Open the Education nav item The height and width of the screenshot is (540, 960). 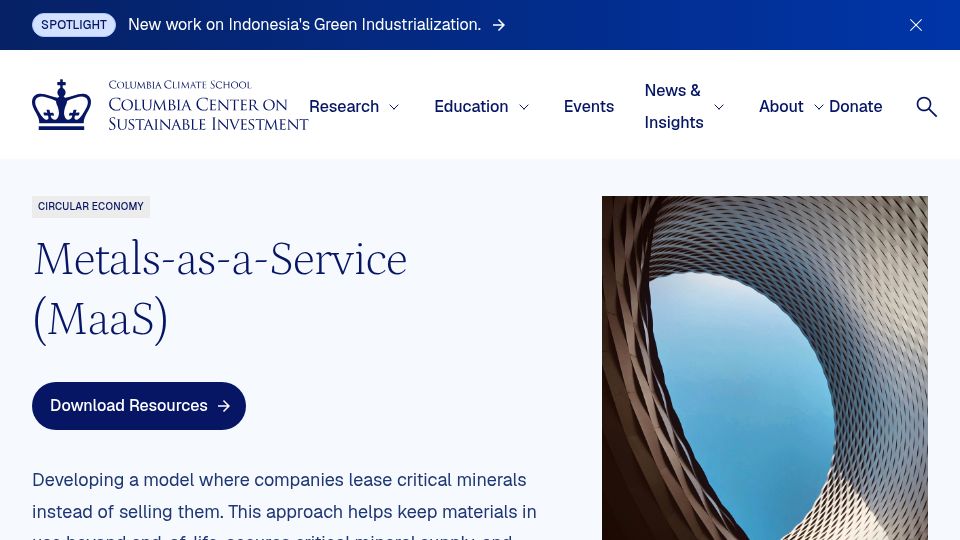pyautogui.click(x=471, y=107)
